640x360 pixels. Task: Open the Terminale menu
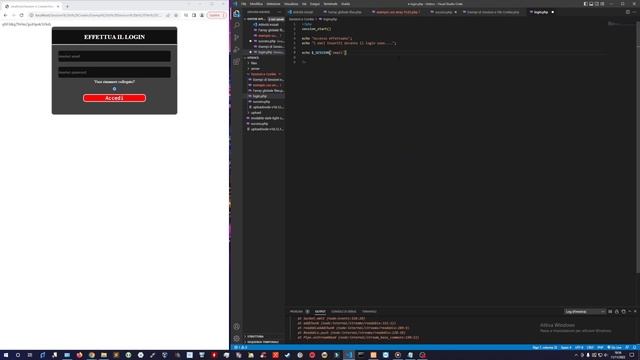tap(330, 4)
